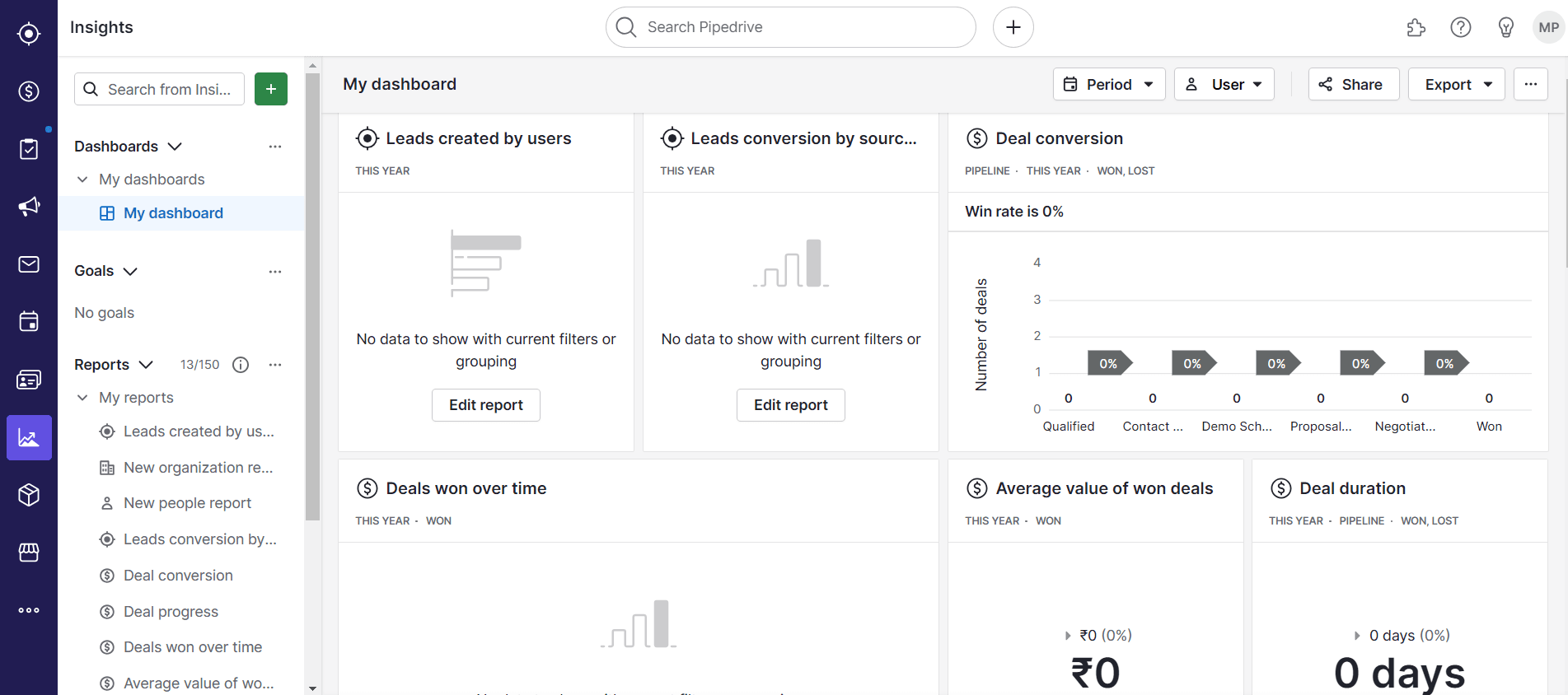Open the Export dropdown
The height and width of the screenshot is (695, 1568).
tap(1457, 84)
